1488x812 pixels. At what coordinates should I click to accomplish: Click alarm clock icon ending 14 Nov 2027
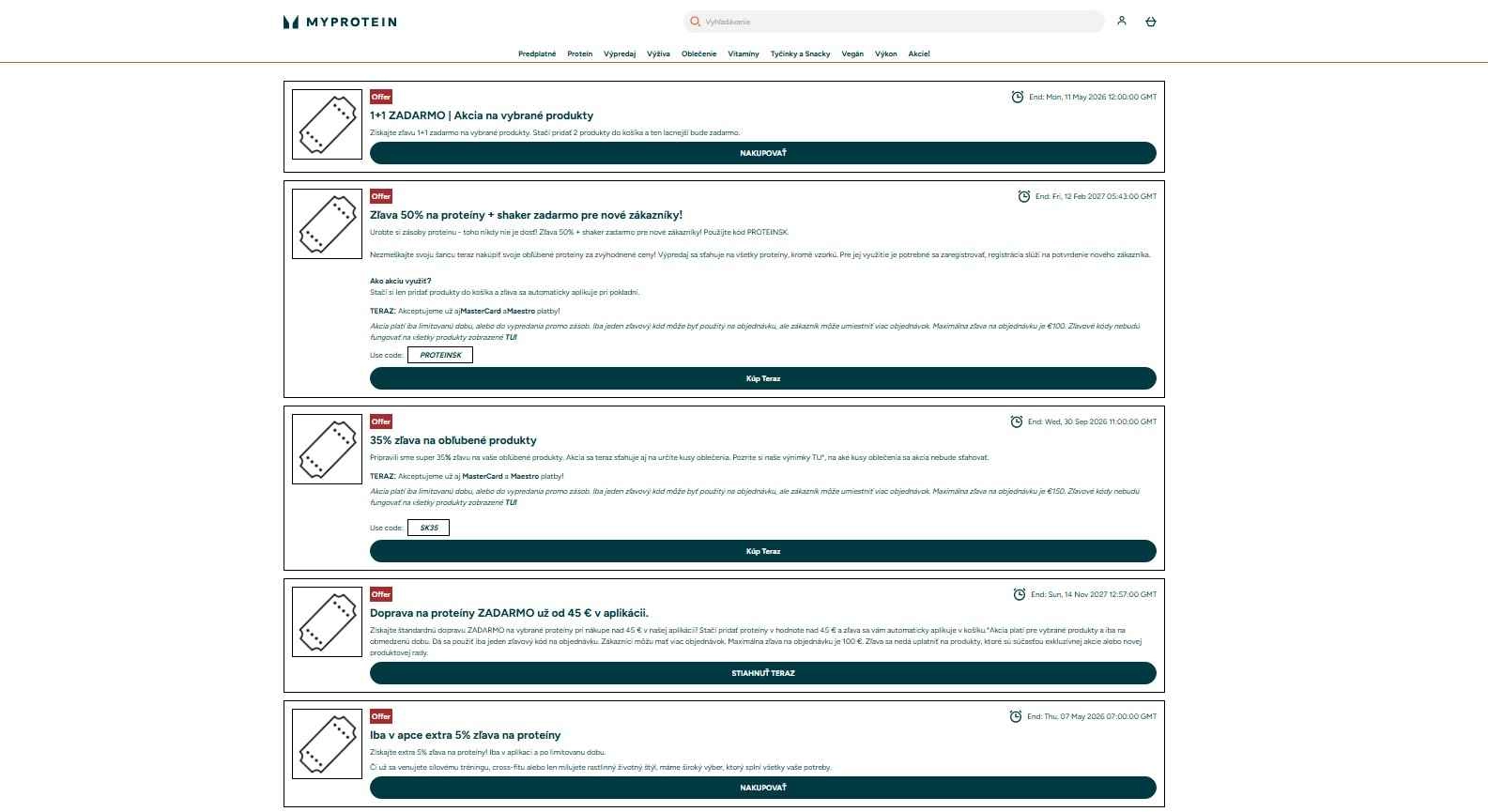(1020, 594)
